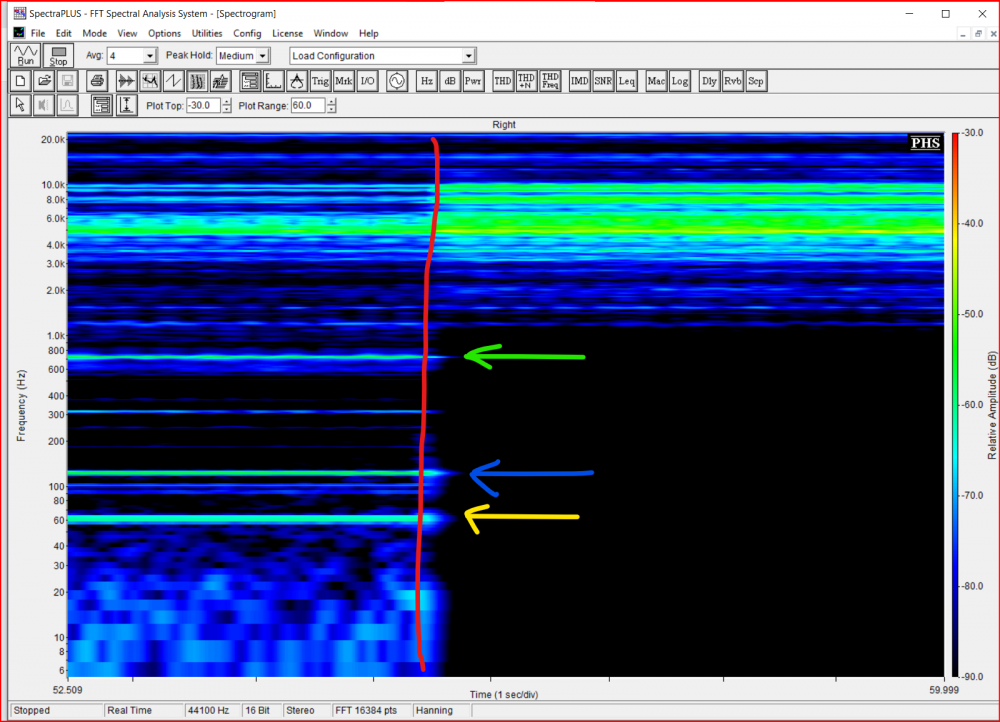This screenshot has width=1000, height=722.
Task: Expand the Load Configuration dropdown
Action: click(x=468, y=56)
